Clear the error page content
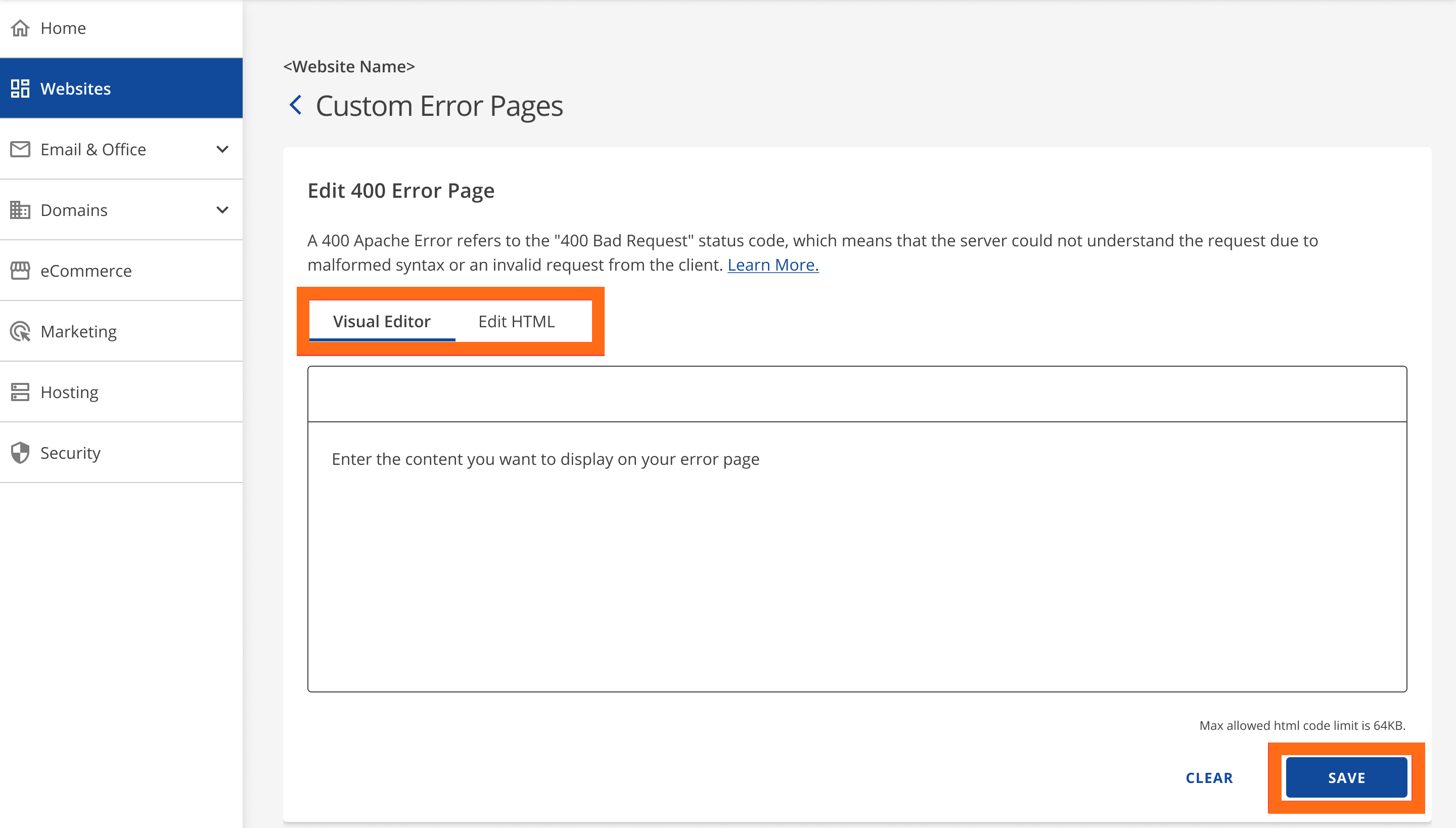 click(x=1209, y=777)
